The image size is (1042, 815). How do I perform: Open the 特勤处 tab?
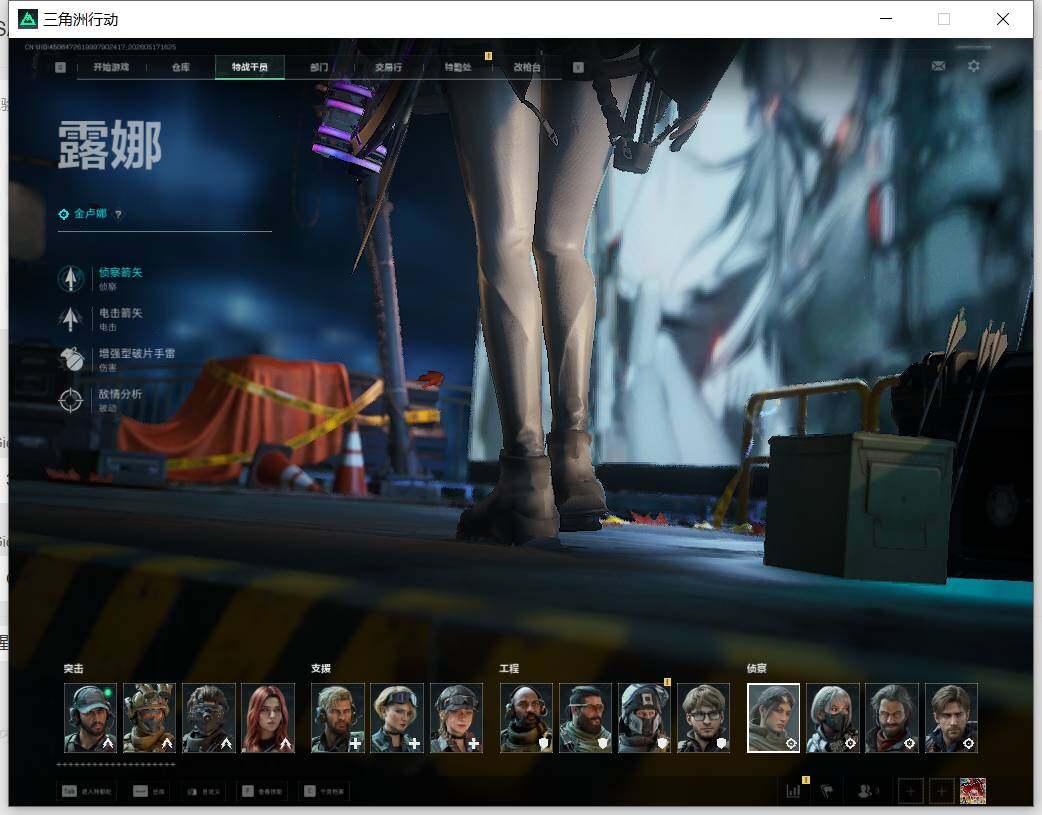[458, 67]
